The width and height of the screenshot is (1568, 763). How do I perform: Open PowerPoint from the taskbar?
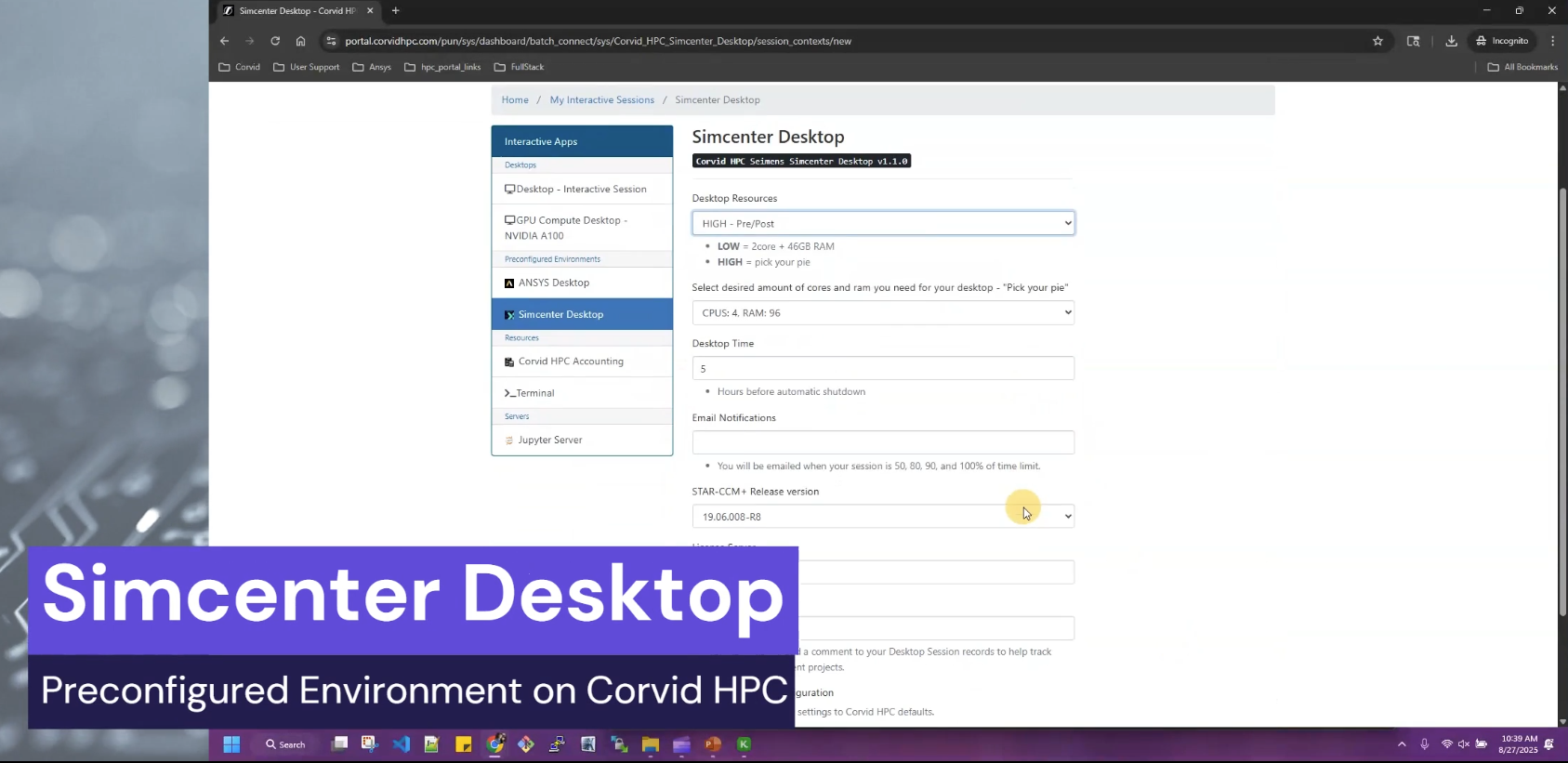click(x=713, y=744)
